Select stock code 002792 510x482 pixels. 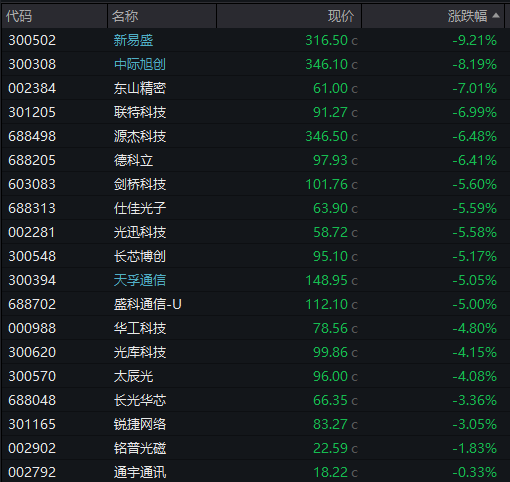click(x=32, y=472)
